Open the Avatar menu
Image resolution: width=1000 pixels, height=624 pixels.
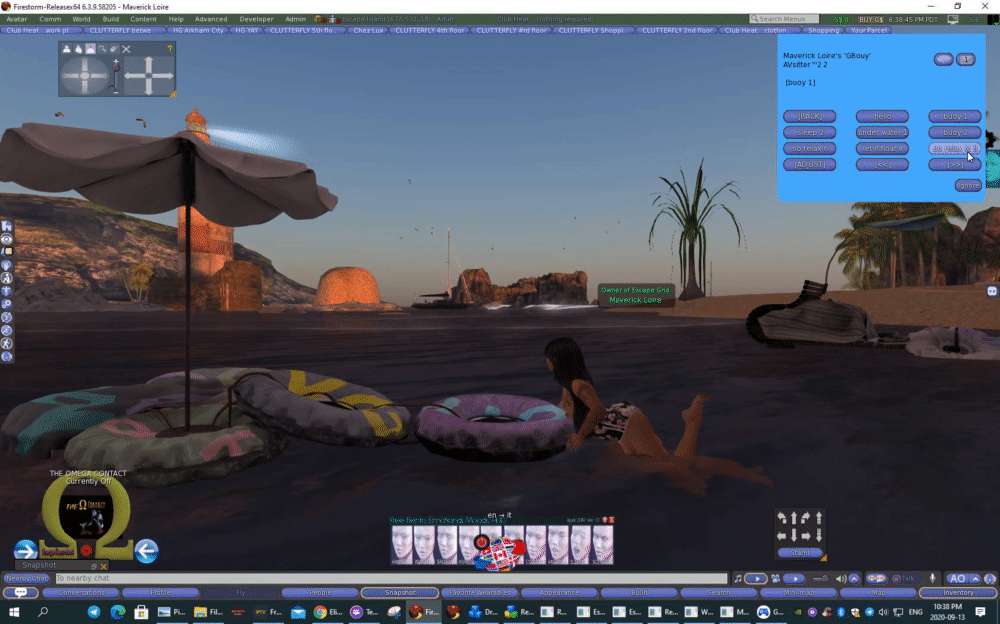pyautogui.click(x=17, y=19)
